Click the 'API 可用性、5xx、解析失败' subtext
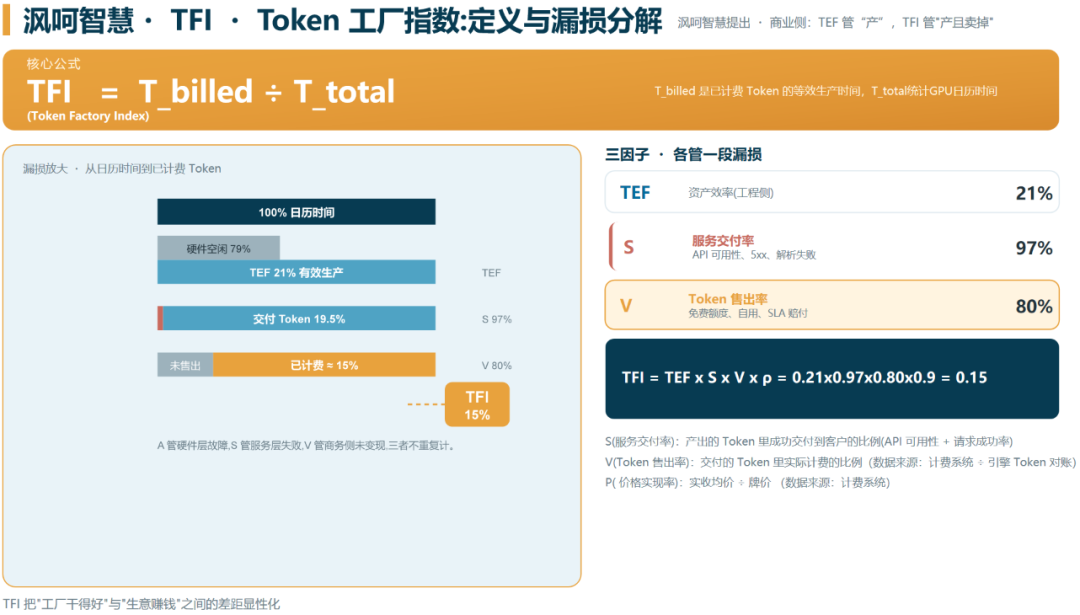Image resolution: width=1080 pixels, height=615 pixels. (754, 255)
